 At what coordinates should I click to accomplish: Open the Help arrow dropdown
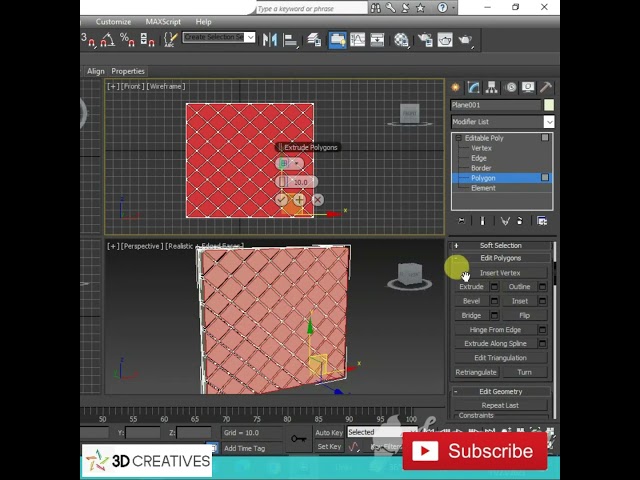(x=453, y=8)
